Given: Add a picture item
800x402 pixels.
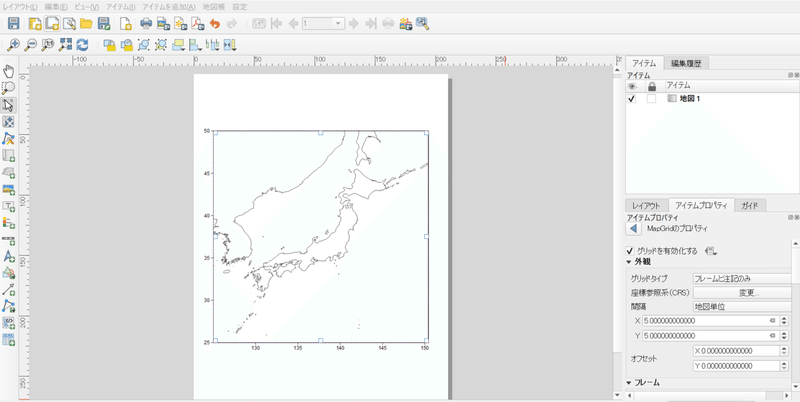Looking at the screenshot, I should pyautogui.click(x=9, y=189).
